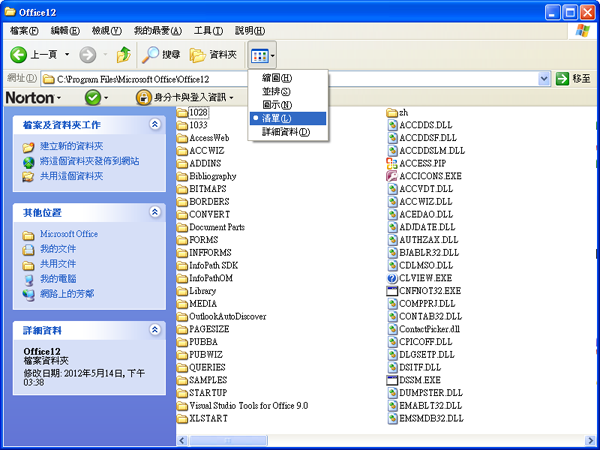Click the Back arrow icon
600x450 pixels.
tap(18, 55)
